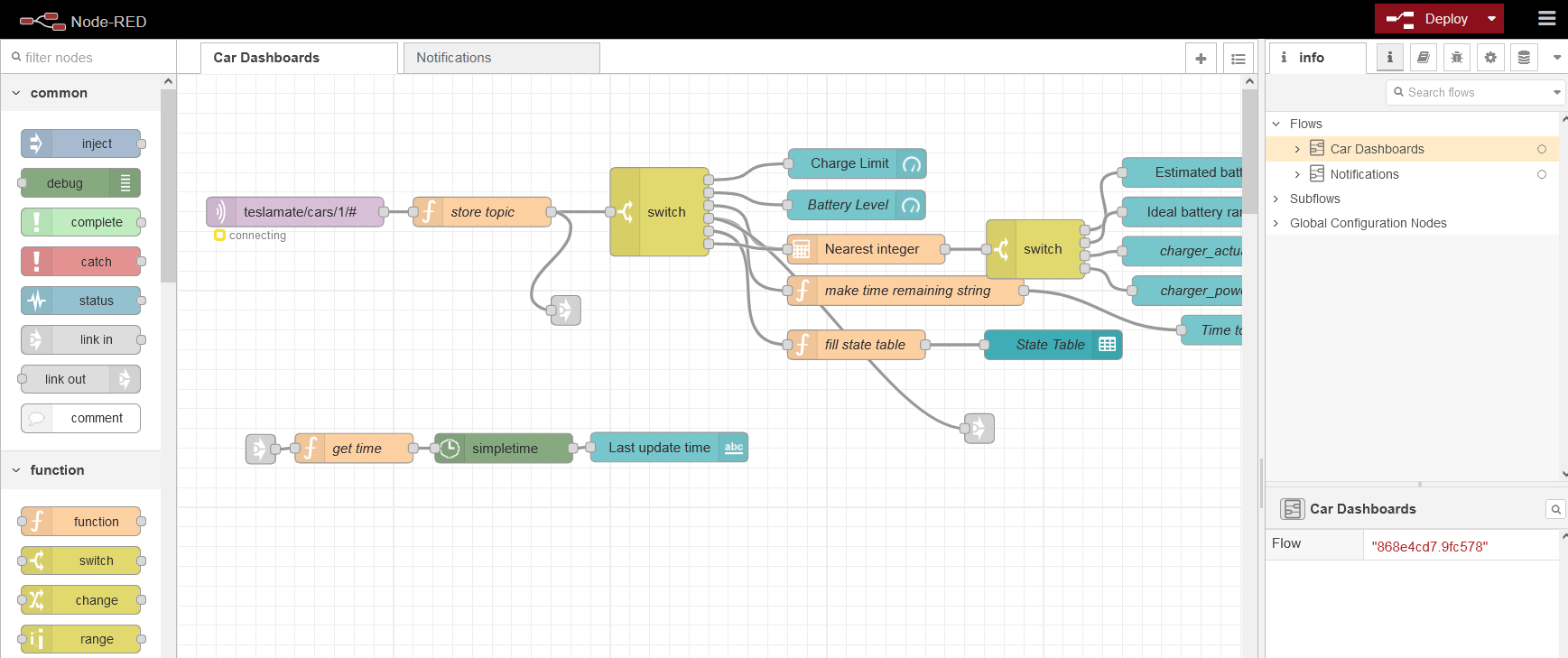The image size is (1568, 658).
Task: Open the Deploy options dropdown arrow
Action: point(1492,19)
